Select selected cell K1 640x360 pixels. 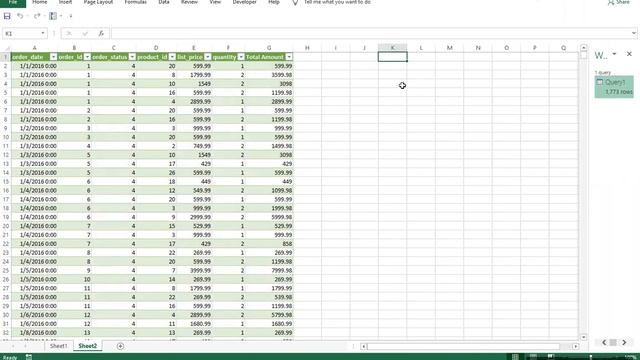pos(393,57)
